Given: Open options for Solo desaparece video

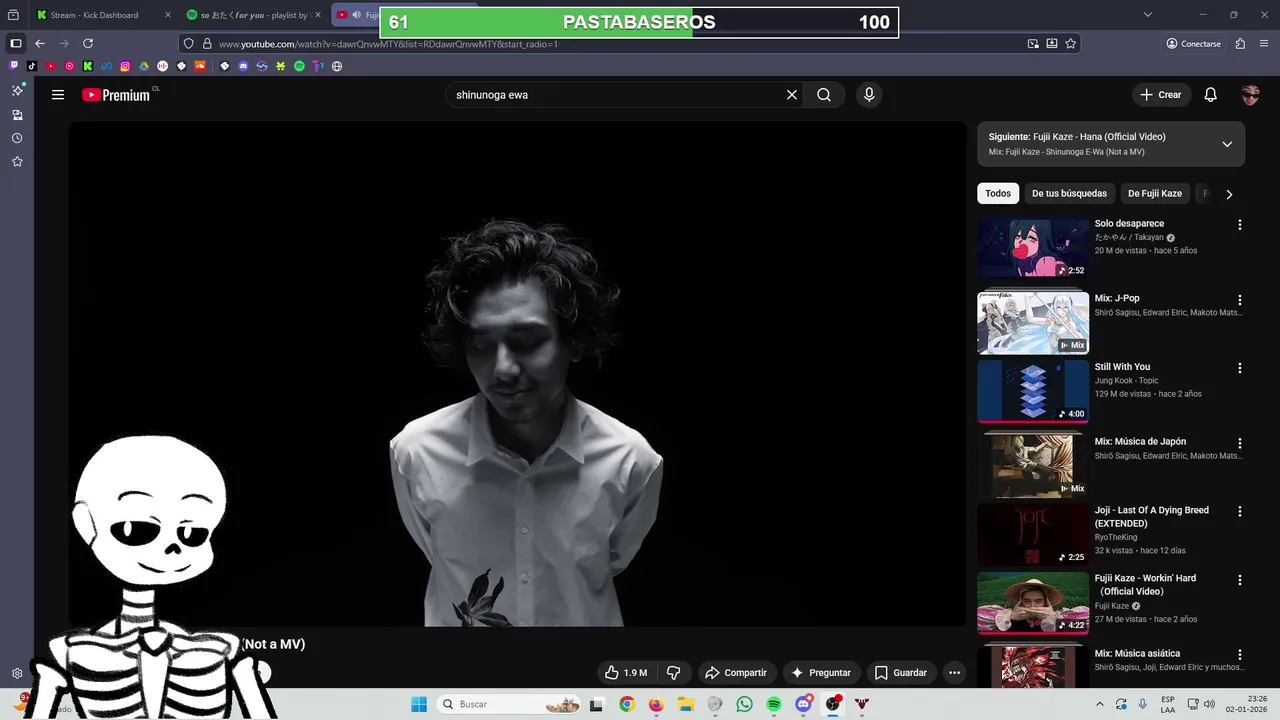Looking at the screenshot, I should 1240,225.
